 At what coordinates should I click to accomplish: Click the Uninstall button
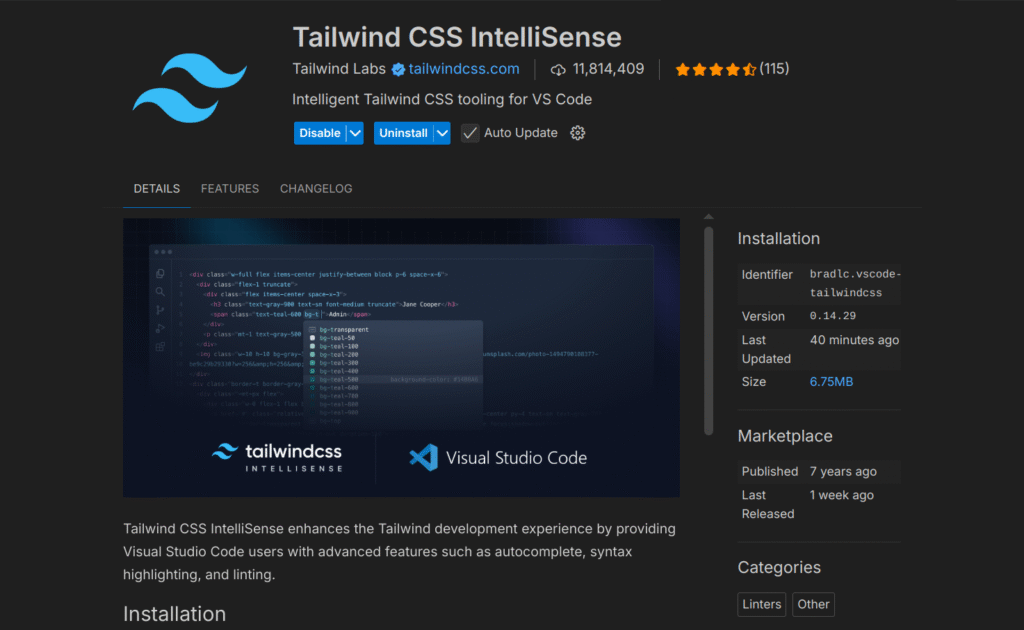(403, 133)
